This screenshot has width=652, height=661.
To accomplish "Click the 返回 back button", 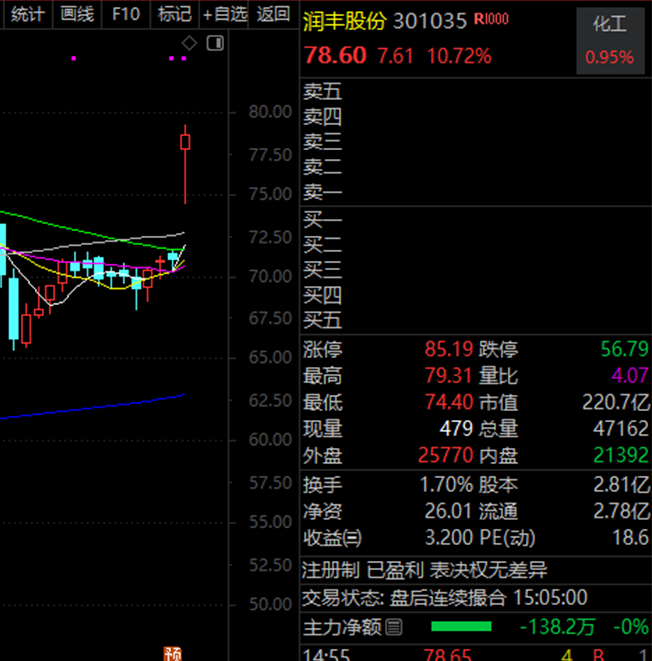I will 273,14.
